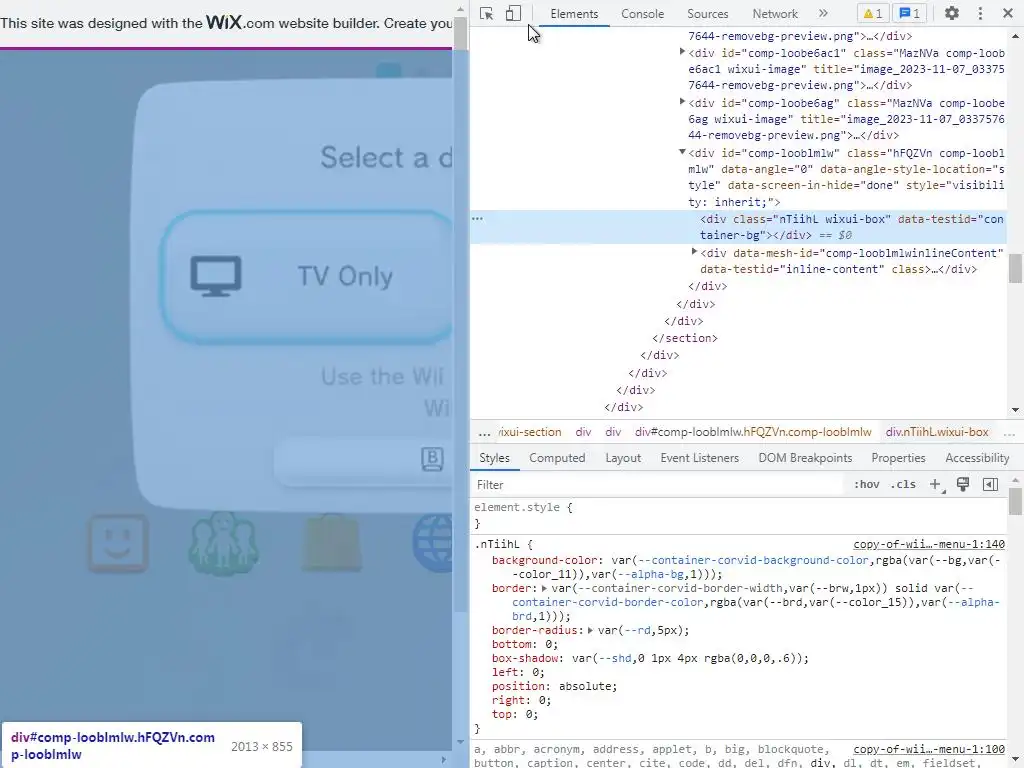Open DevTools settings gear
The width and height of the screenshot is (1024, 768).
click(x=952, y=13)
